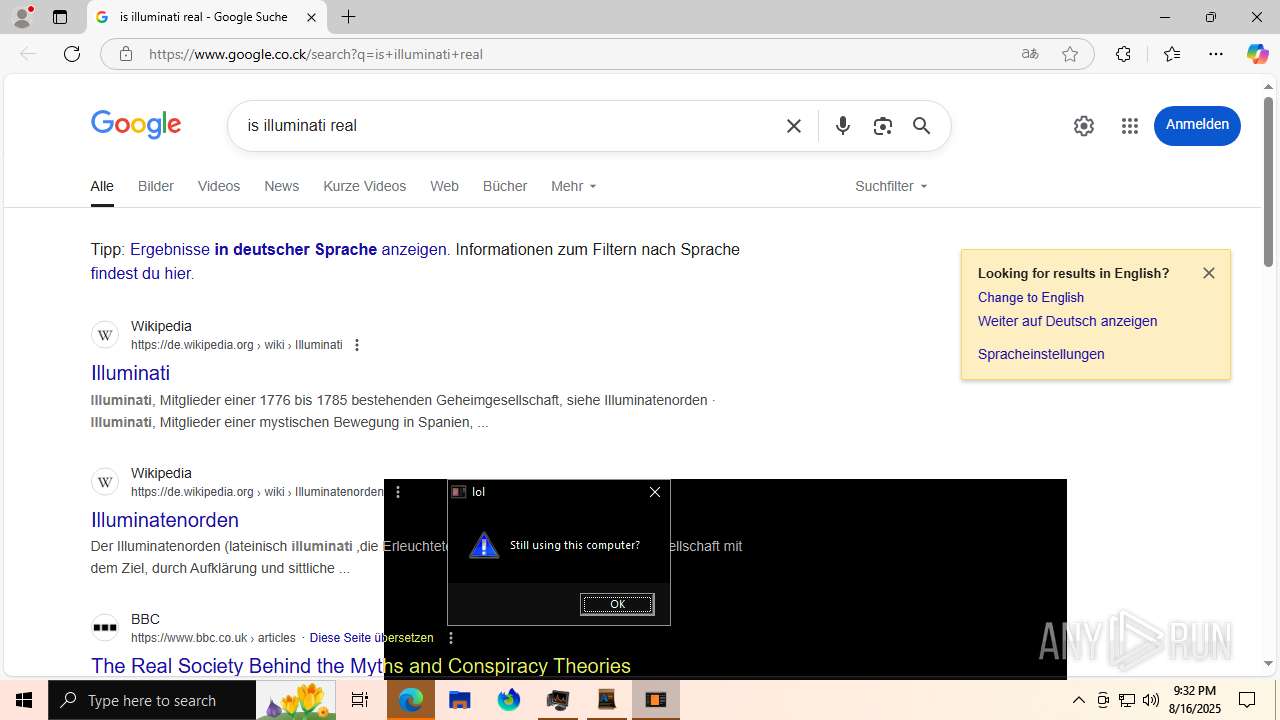Click 'Weiter auf Deutsch anzeigen'
The image size is (1280, 720).
pyautogui.click(x=1067, y=321)
